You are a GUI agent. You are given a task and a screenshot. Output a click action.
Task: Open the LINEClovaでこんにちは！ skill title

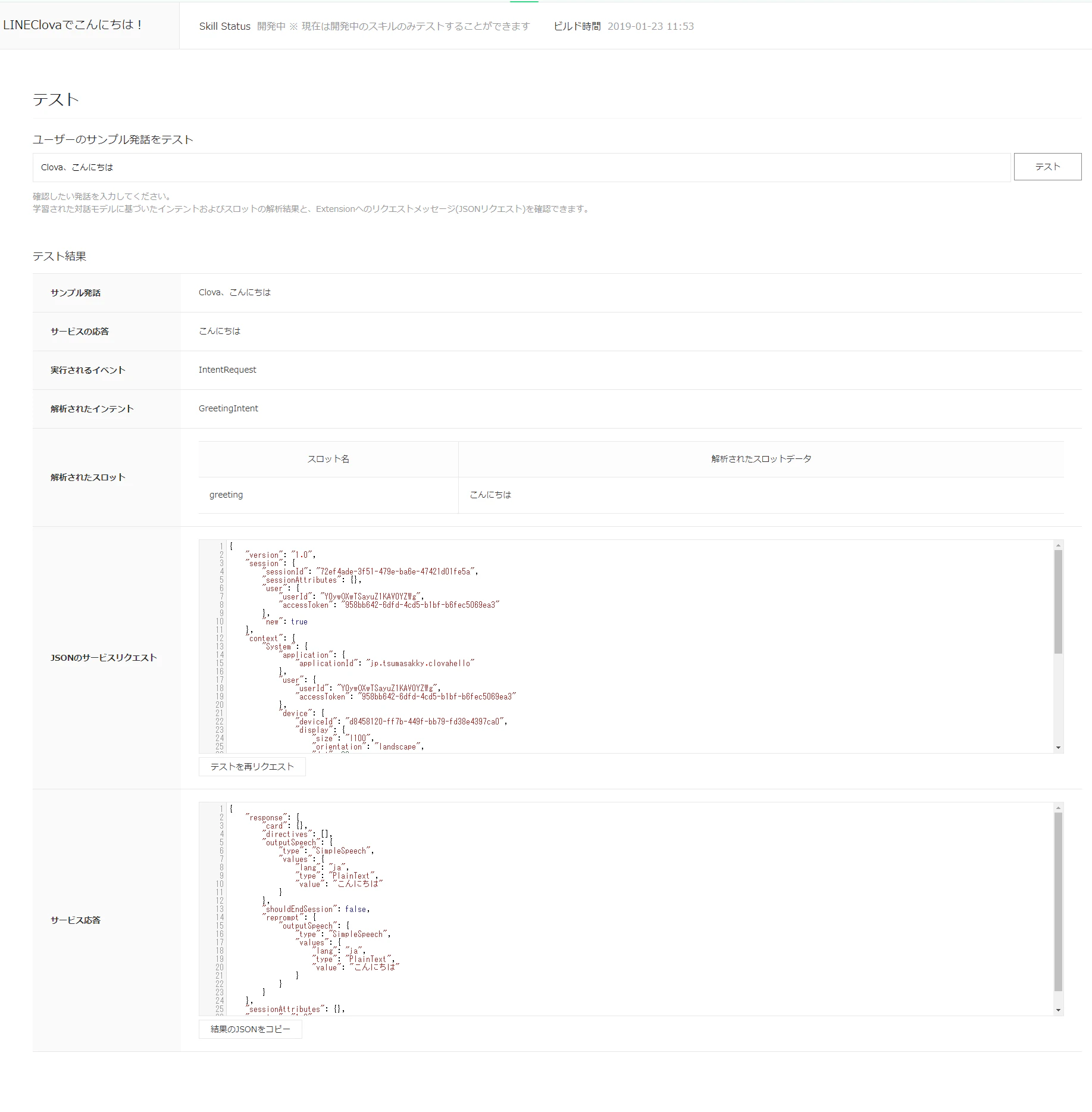click(x=73, y=25)
